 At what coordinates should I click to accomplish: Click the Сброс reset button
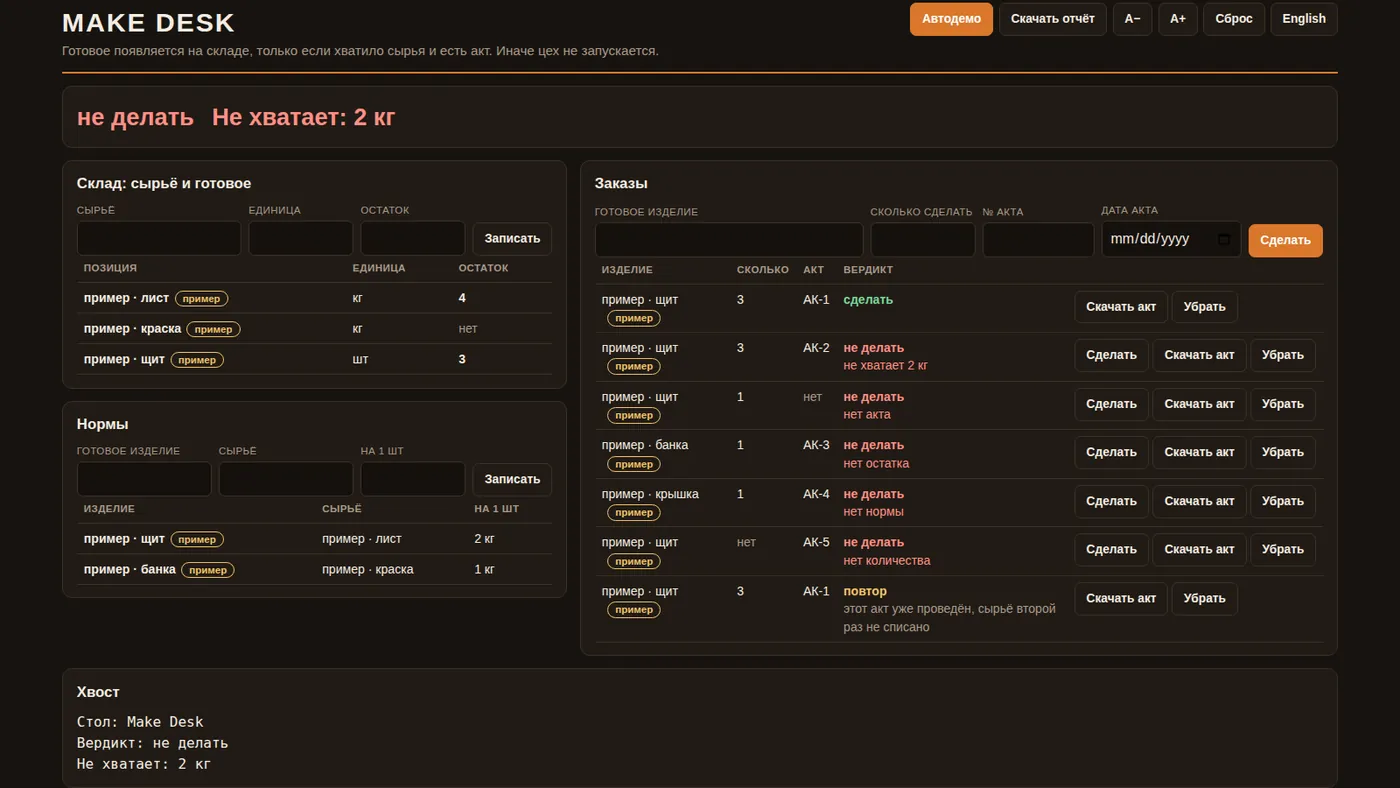[x=1234, y=19]
